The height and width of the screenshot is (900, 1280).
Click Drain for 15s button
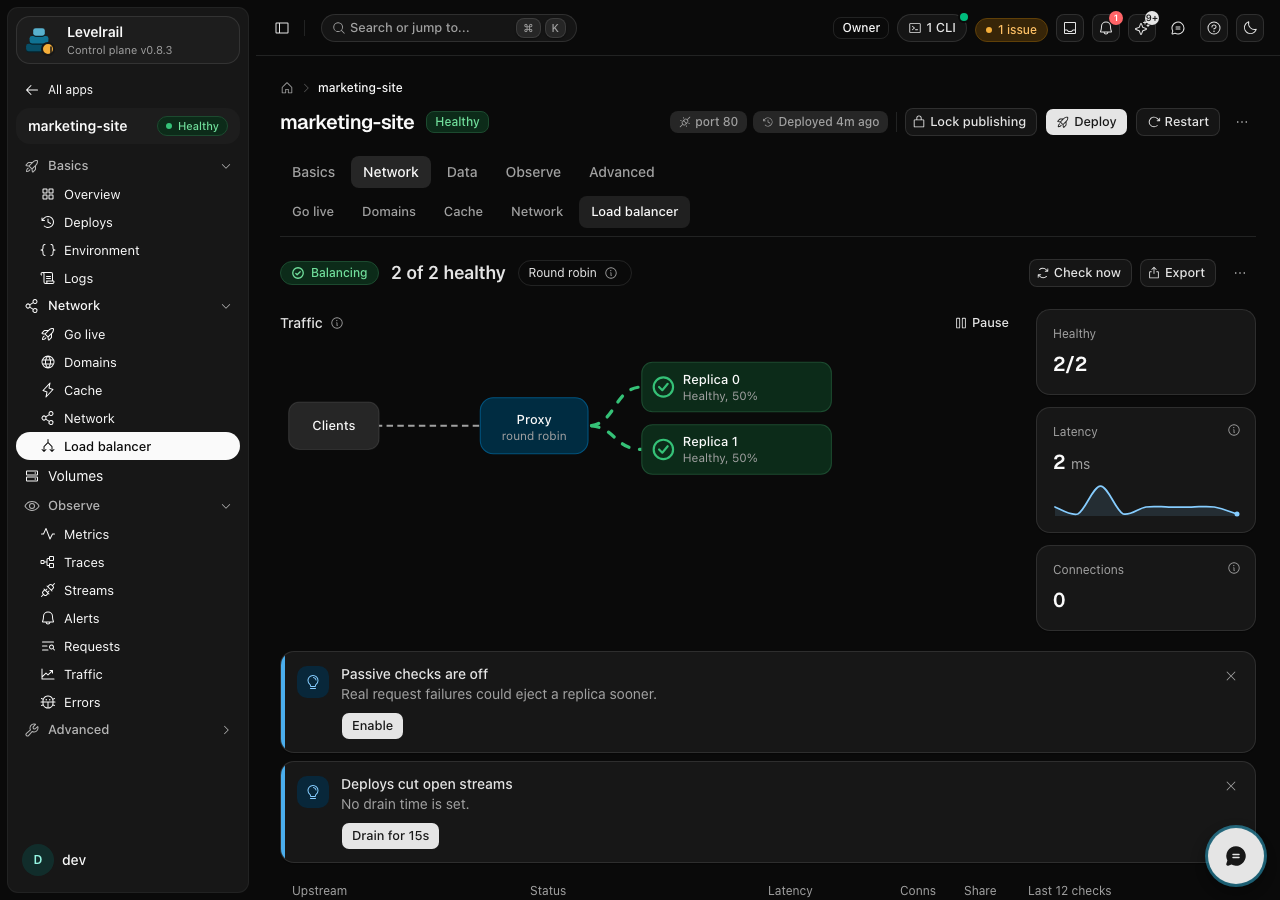point(390,836)
